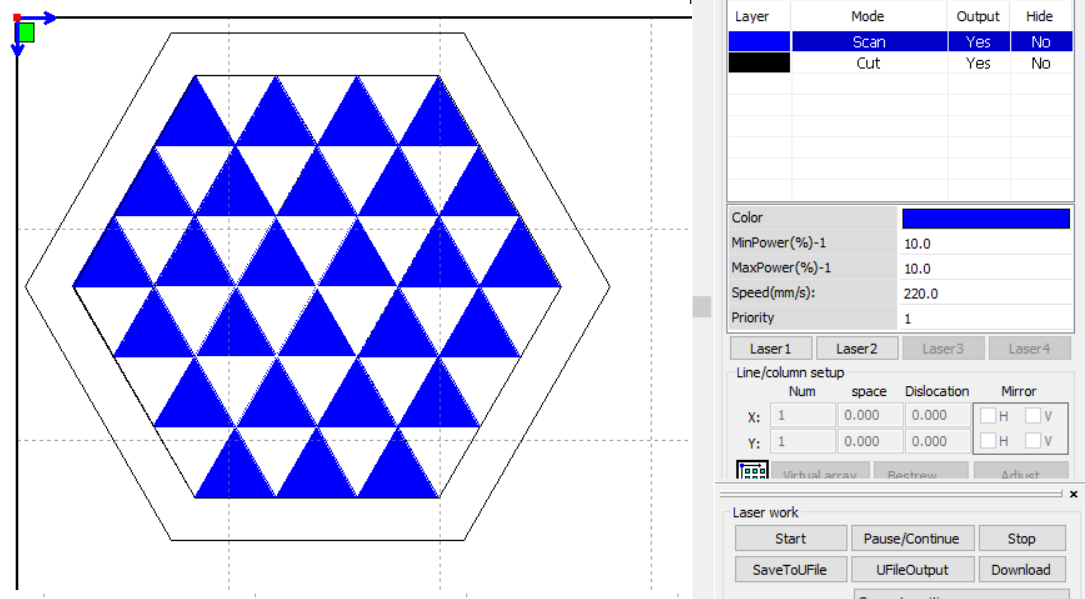The height and width of the screenshot is (599, 1085).
Task: Click the Pause/Continue button
Action: pos(911,538)
